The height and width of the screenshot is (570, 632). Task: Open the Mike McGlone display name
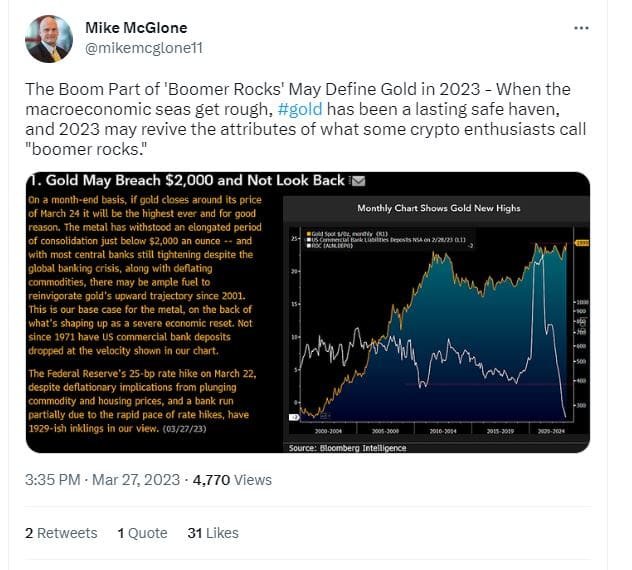click(x=136, y=27)
